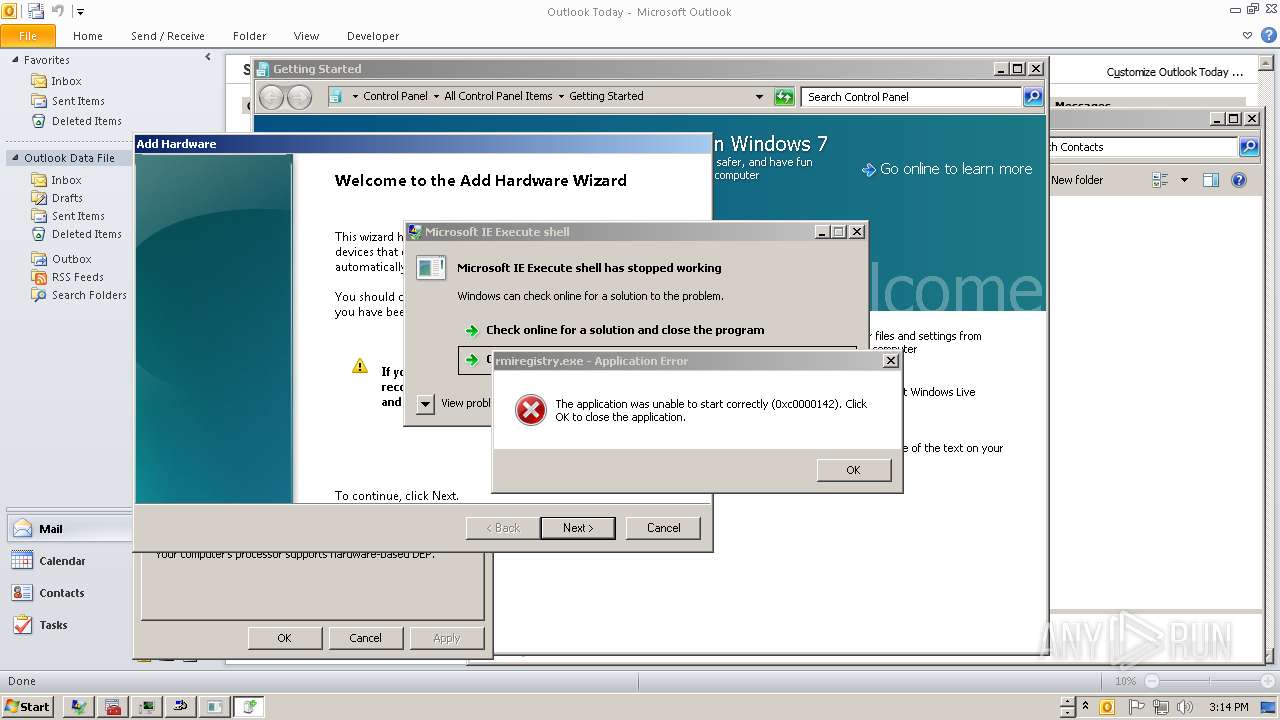Viewport: 1280px width, 720px height.
Task: Click the yellow warning icon in Add Hardware Wizard
Action: [360, 366]
